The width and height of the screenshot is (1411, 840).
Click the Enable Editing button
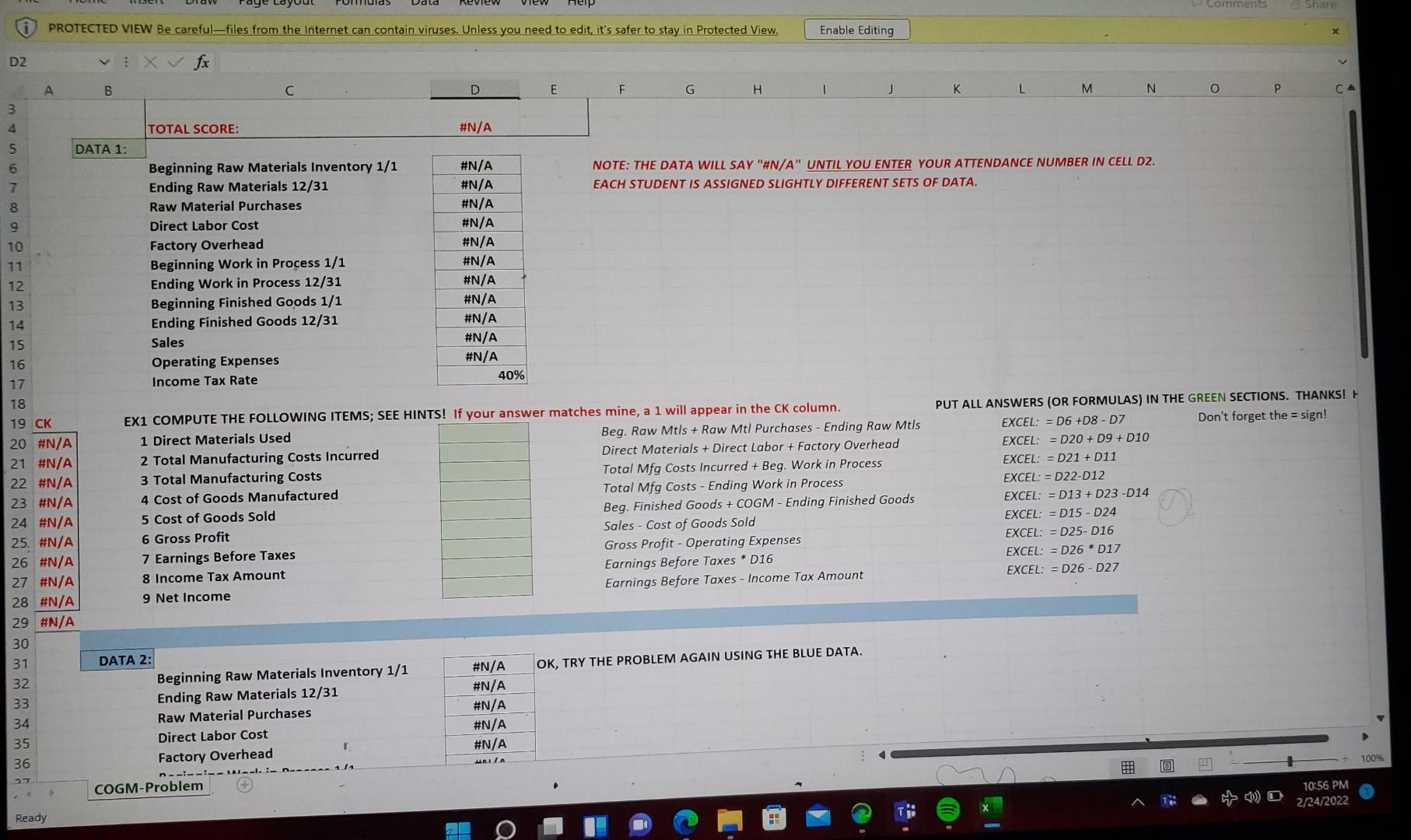pyautogui.click(x=856, y=30)
